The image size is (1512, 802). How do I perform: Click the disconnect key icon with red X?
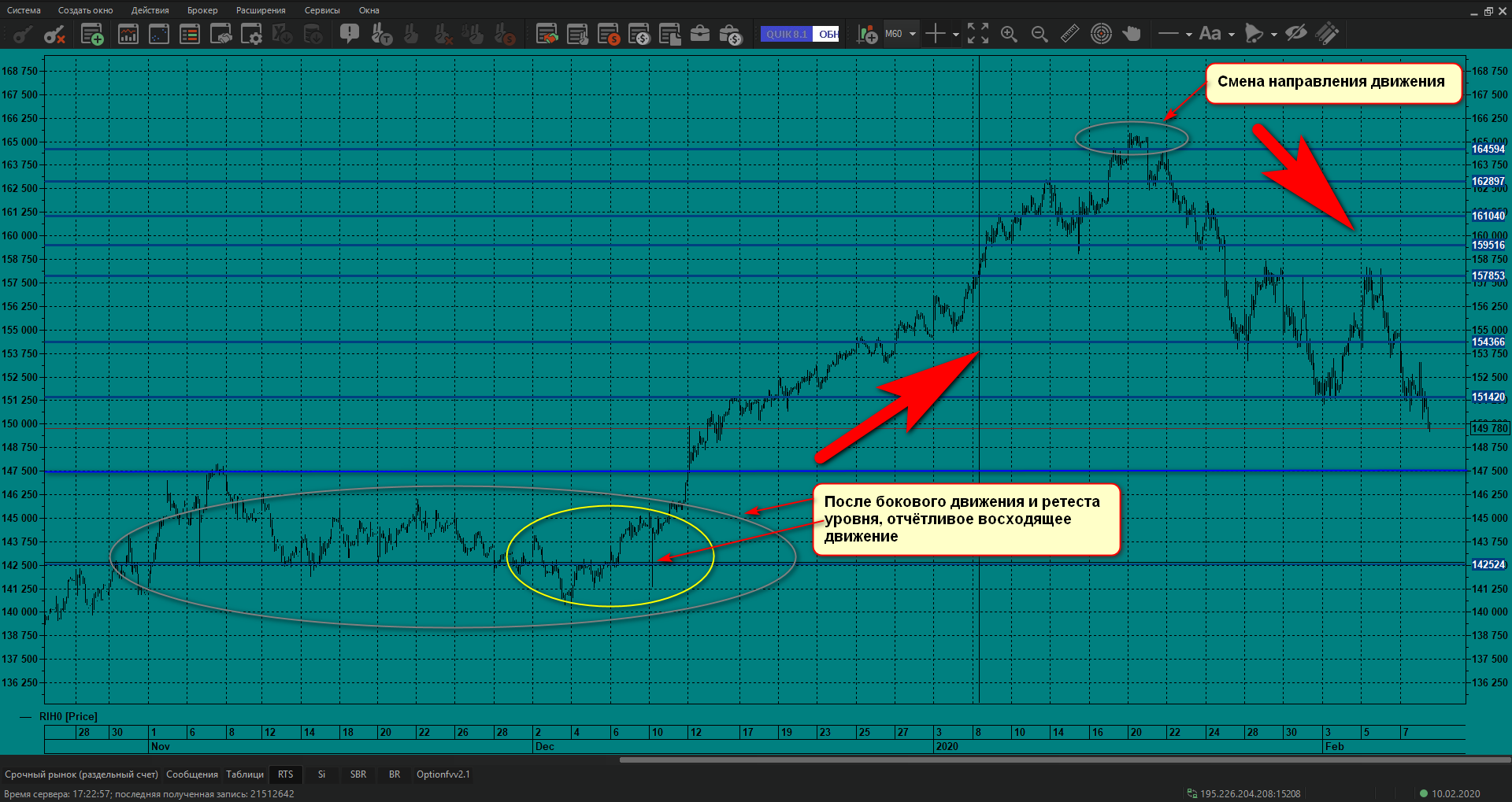(x=54, y=34)
